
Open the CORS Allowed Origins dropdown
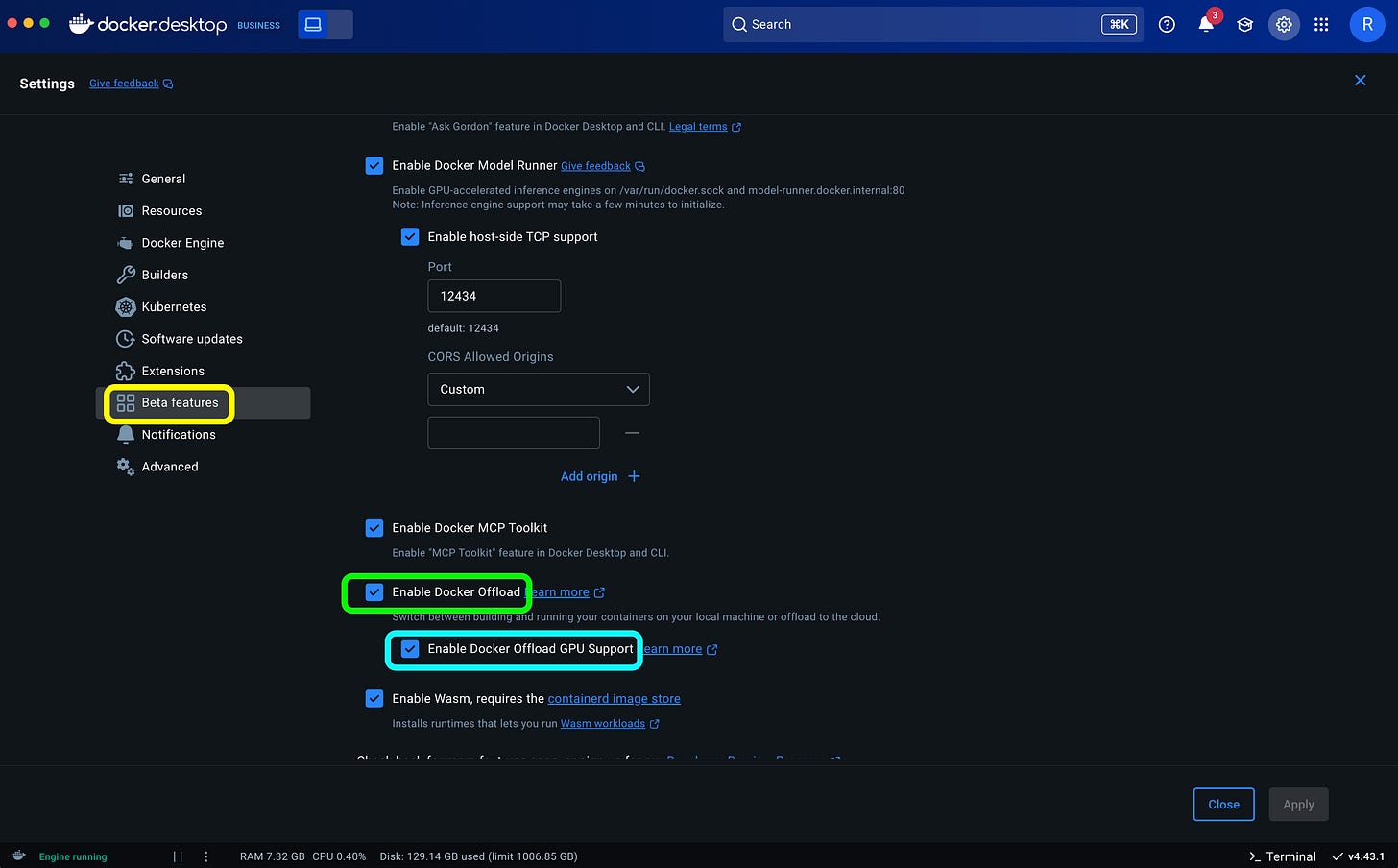(x=538, y=389)
